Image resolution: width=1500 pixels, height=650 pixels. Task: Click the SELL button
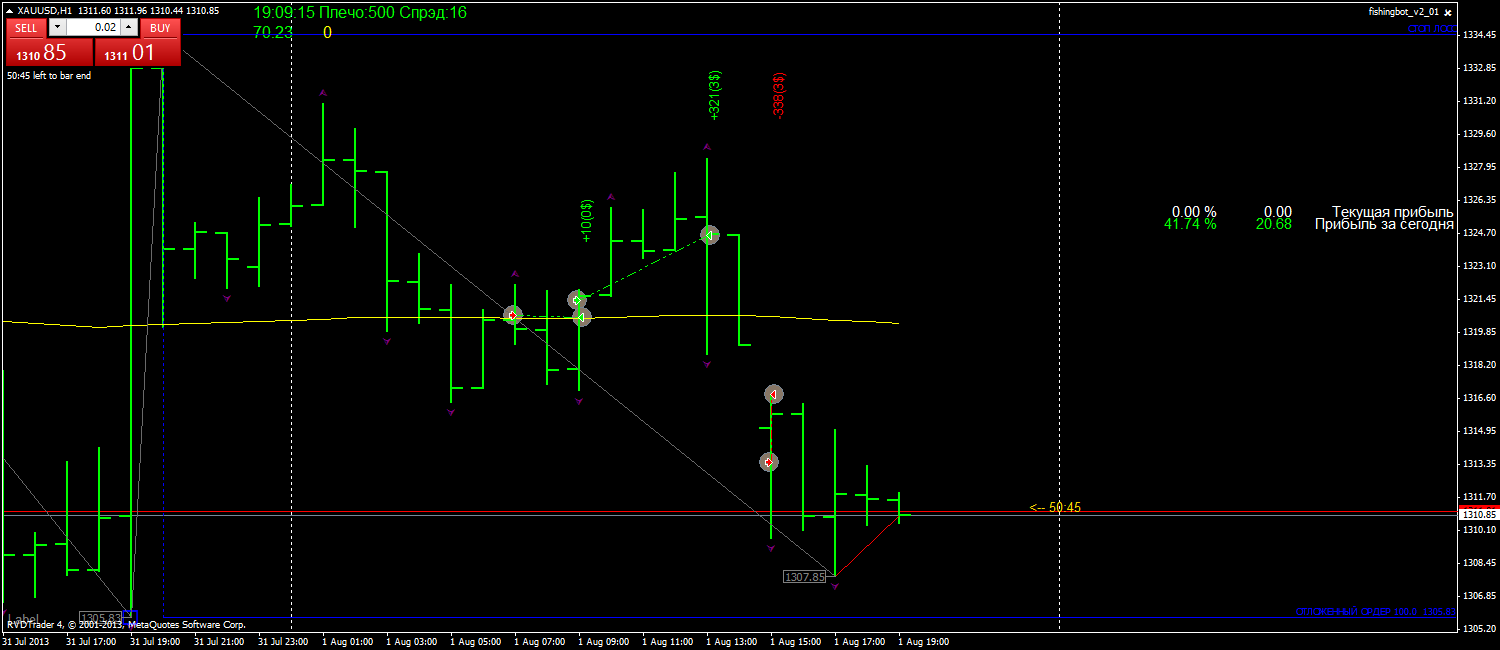[26, 28]
